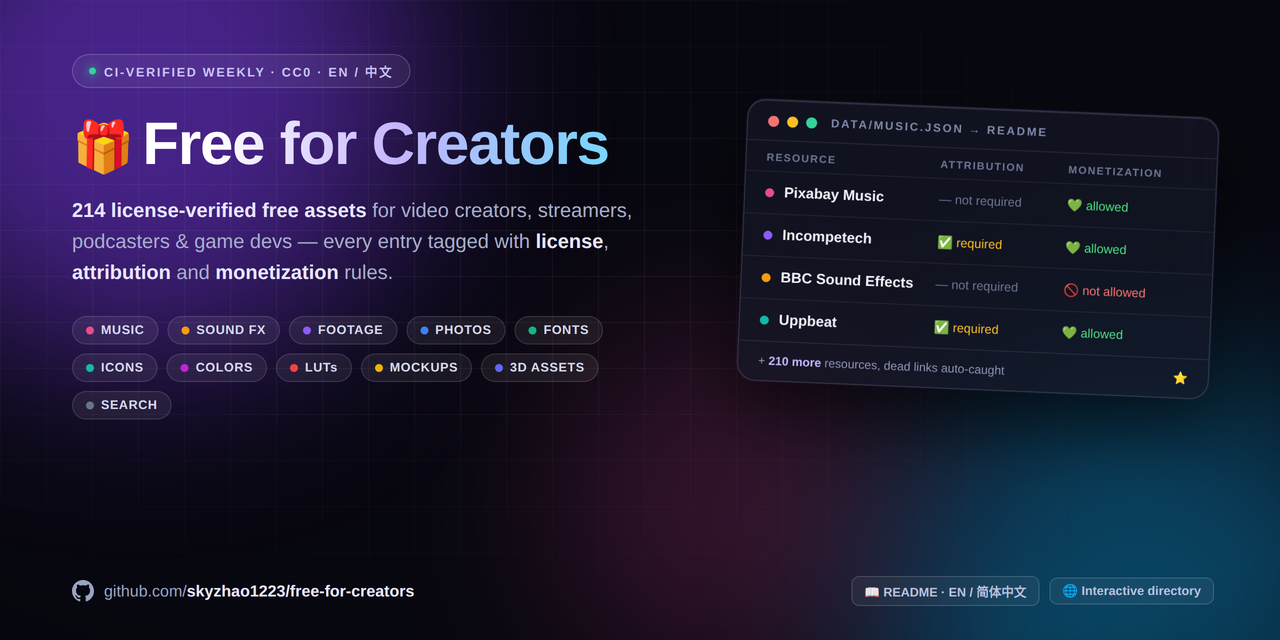Click the globe icon on Interactive directory
1280x640 pixels.
click(1070, 591)
